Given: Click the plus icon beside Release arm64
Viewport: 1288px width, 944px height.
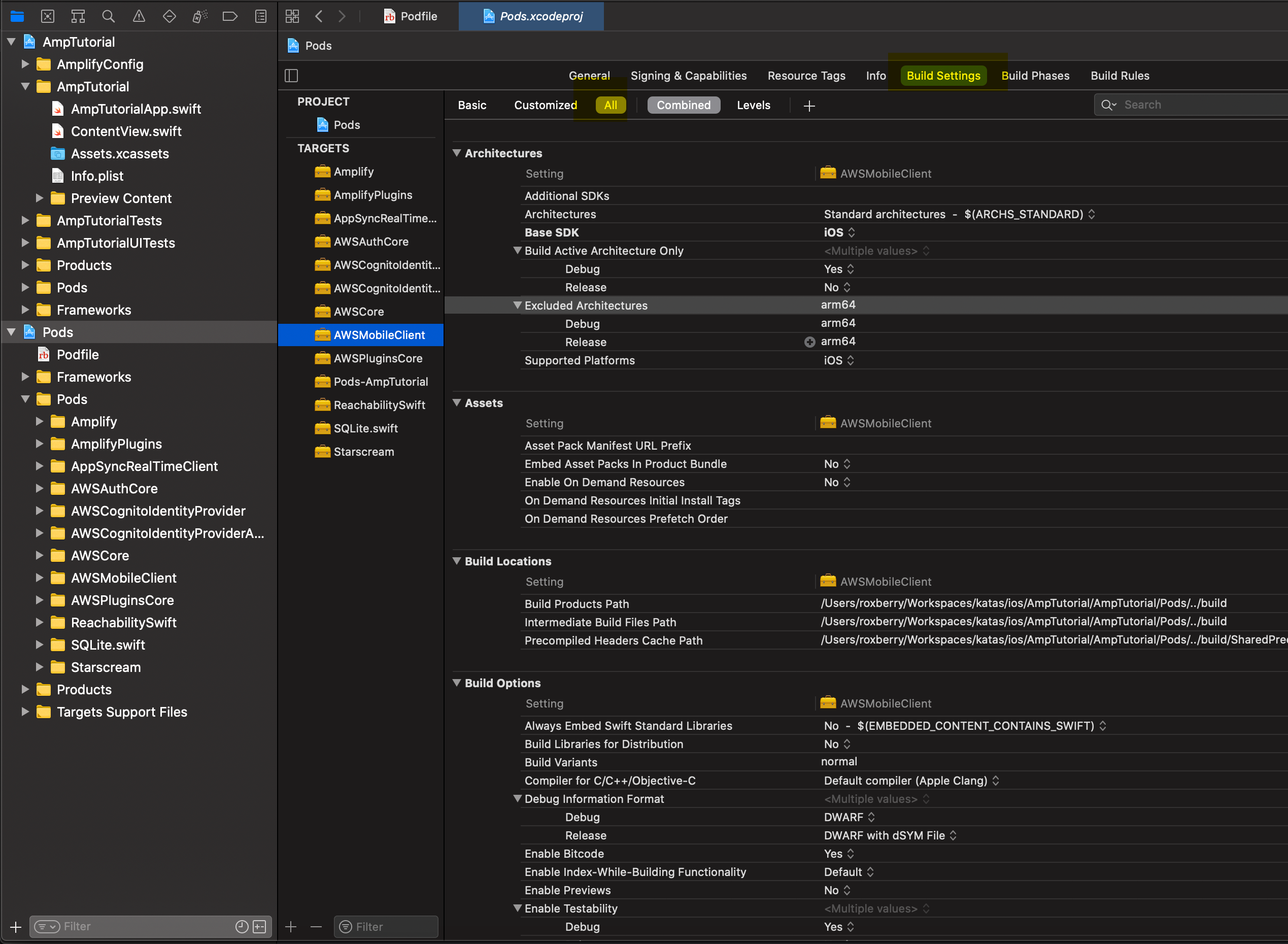Looking at the screenshot, I should [810, 342].
